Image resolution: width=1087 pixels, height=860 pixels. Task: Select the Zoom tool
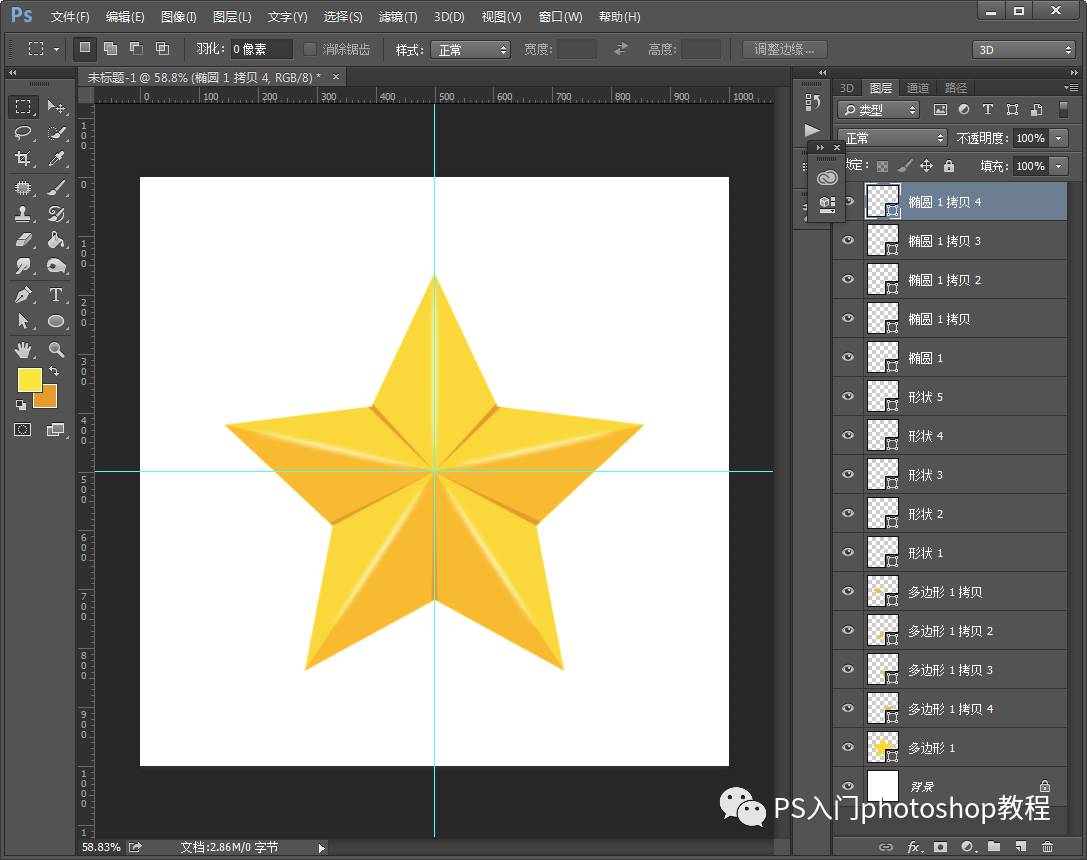(56, 349)
